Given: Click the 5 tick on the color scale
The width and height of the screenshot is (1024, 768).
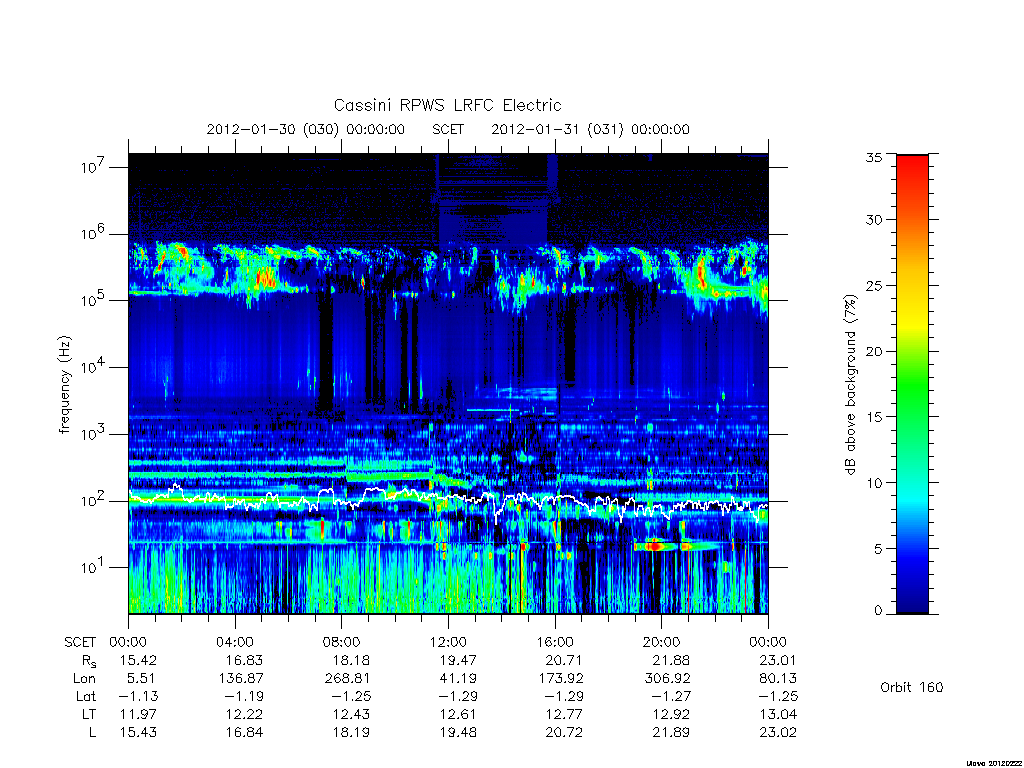Looking at the screenshot, I should coord(878,549).
